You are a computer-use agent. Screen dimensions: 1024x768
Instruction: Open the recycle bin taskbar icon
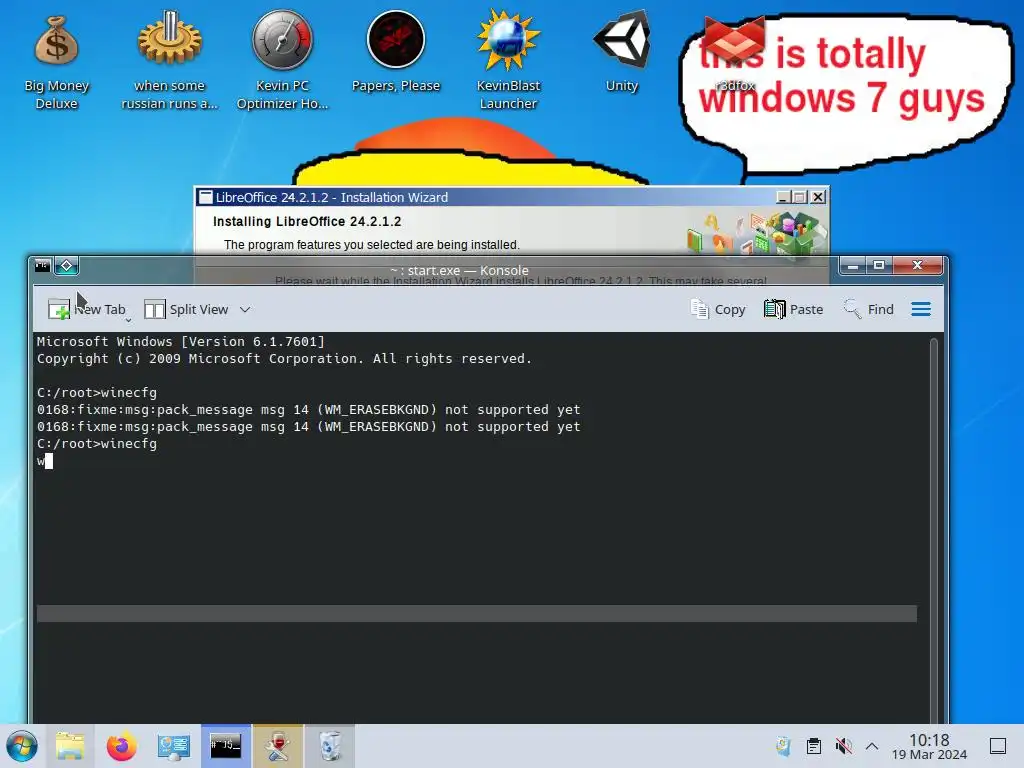coord(330,746)
